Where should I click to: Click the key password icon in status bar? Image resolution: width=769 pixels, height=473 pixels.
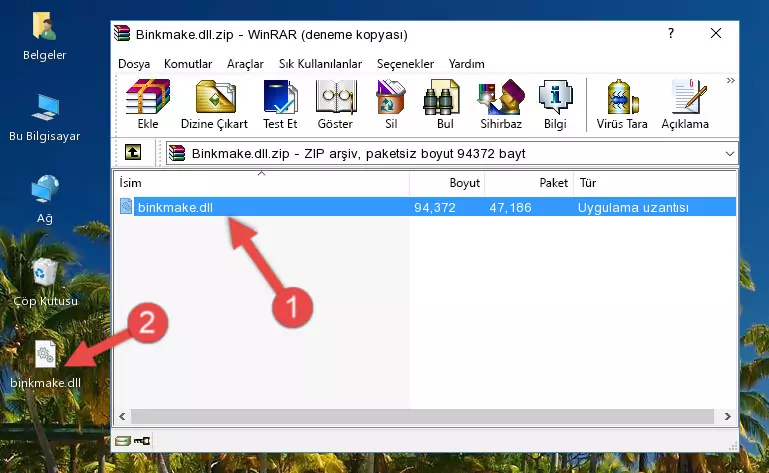(142, 441)
